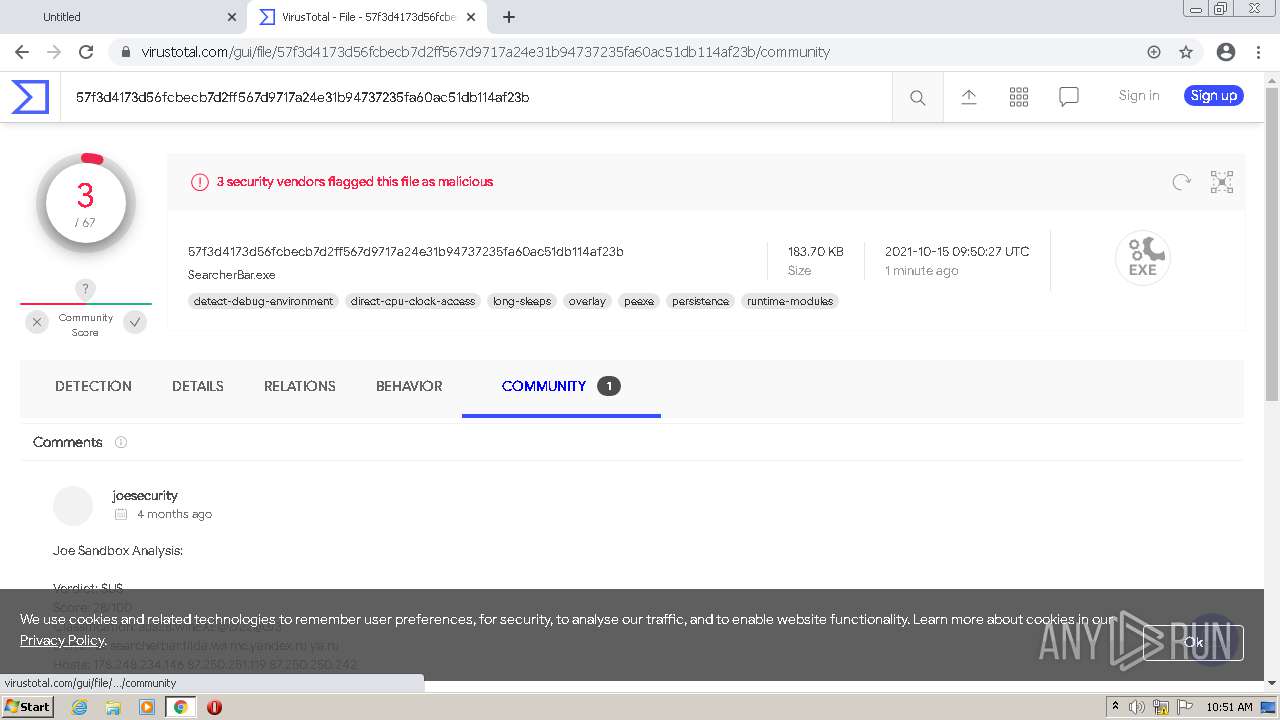Reload the page
Image resolution: width=1280 pixels, height=720 pixels.
[x=86, y=52]
